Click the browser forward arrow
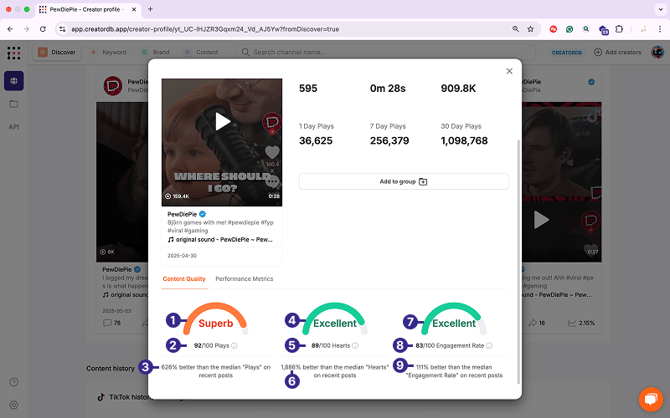Viewport: 670px width, 418px height. (x=26, y=29)
